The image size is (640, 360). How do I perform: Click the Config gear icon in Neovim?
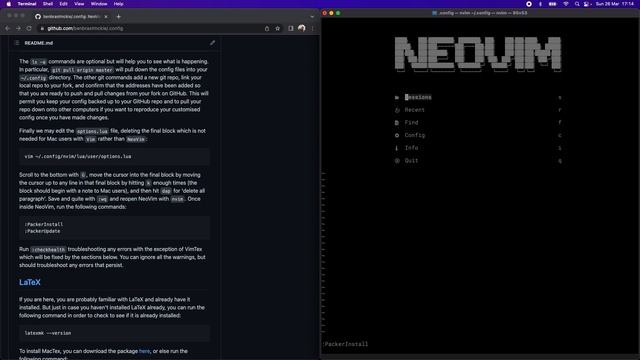pyautogui.click(x=397, y=136)
